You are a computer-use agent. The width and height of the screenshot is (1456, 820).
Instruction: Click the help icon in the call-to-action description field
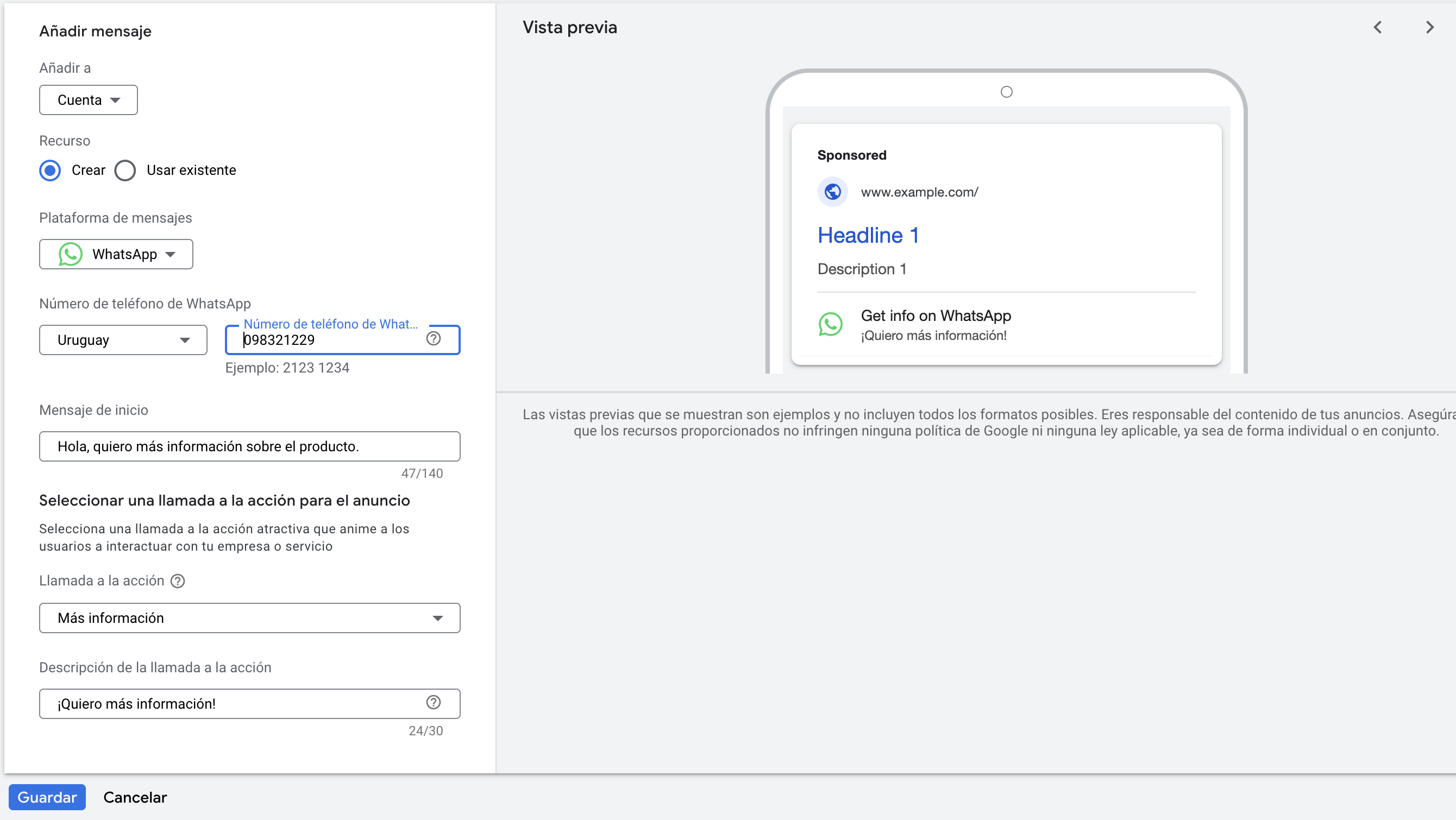[434, 703]
